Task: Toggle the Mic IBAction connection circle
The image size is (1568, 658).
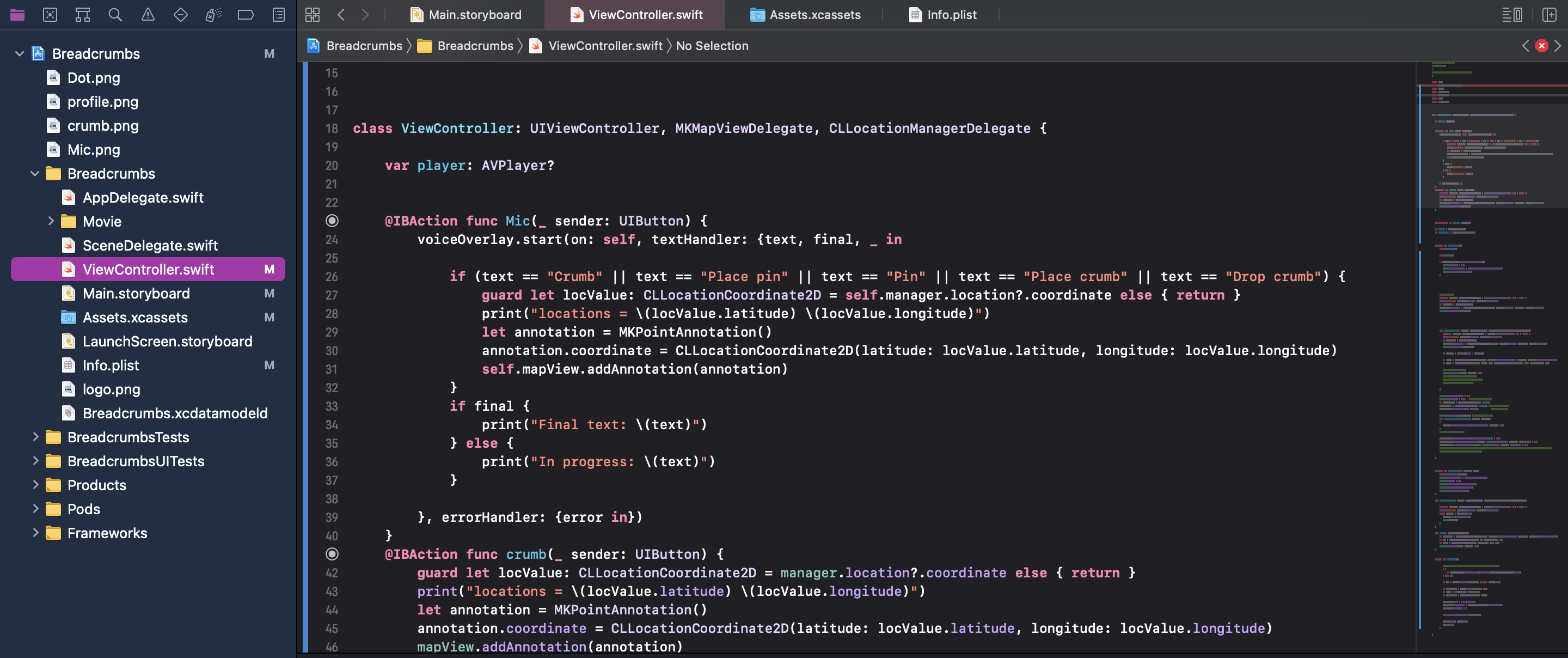Action: (332, 221)
